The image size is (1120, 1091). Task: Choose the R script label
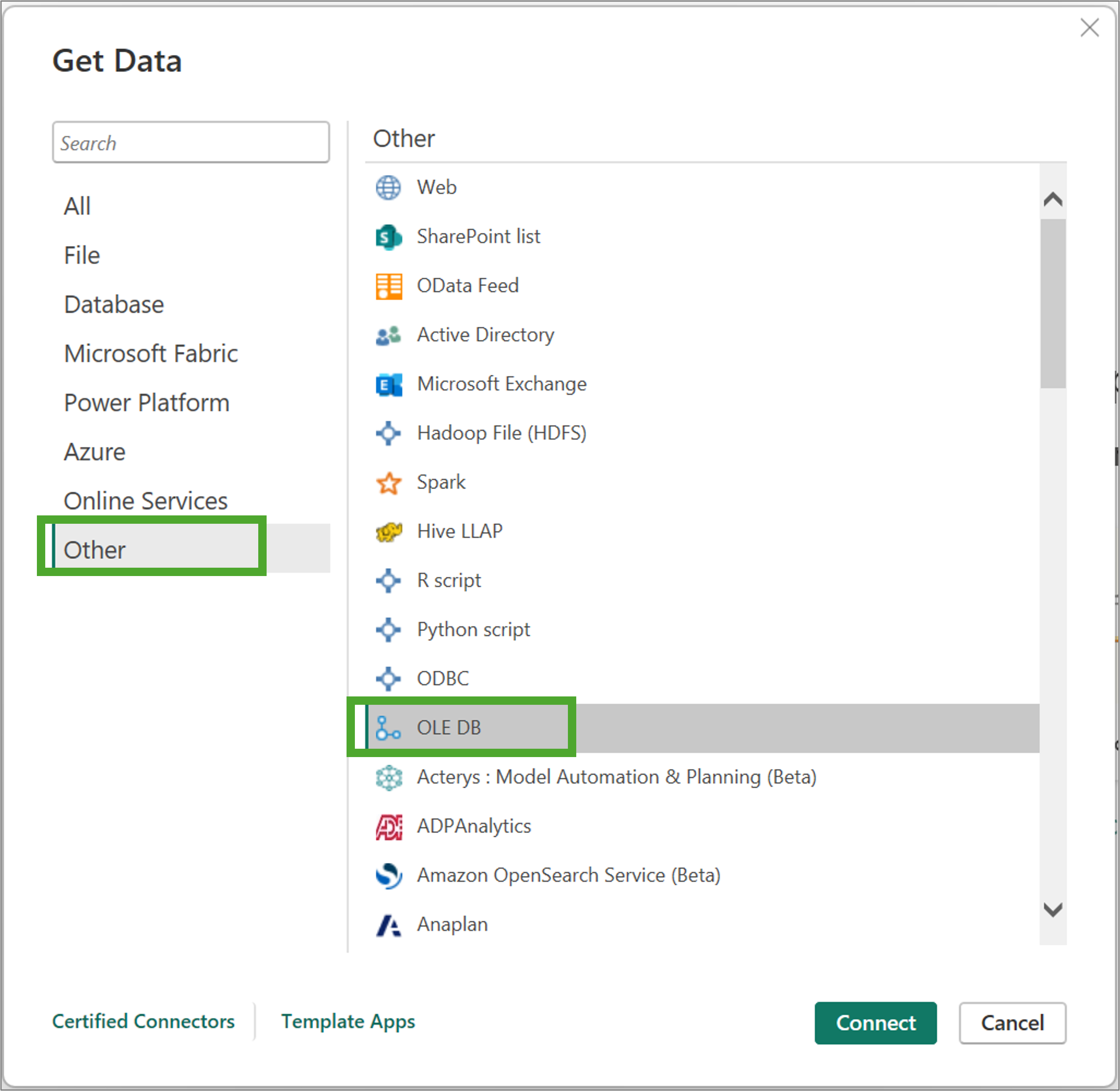[449, 580]
